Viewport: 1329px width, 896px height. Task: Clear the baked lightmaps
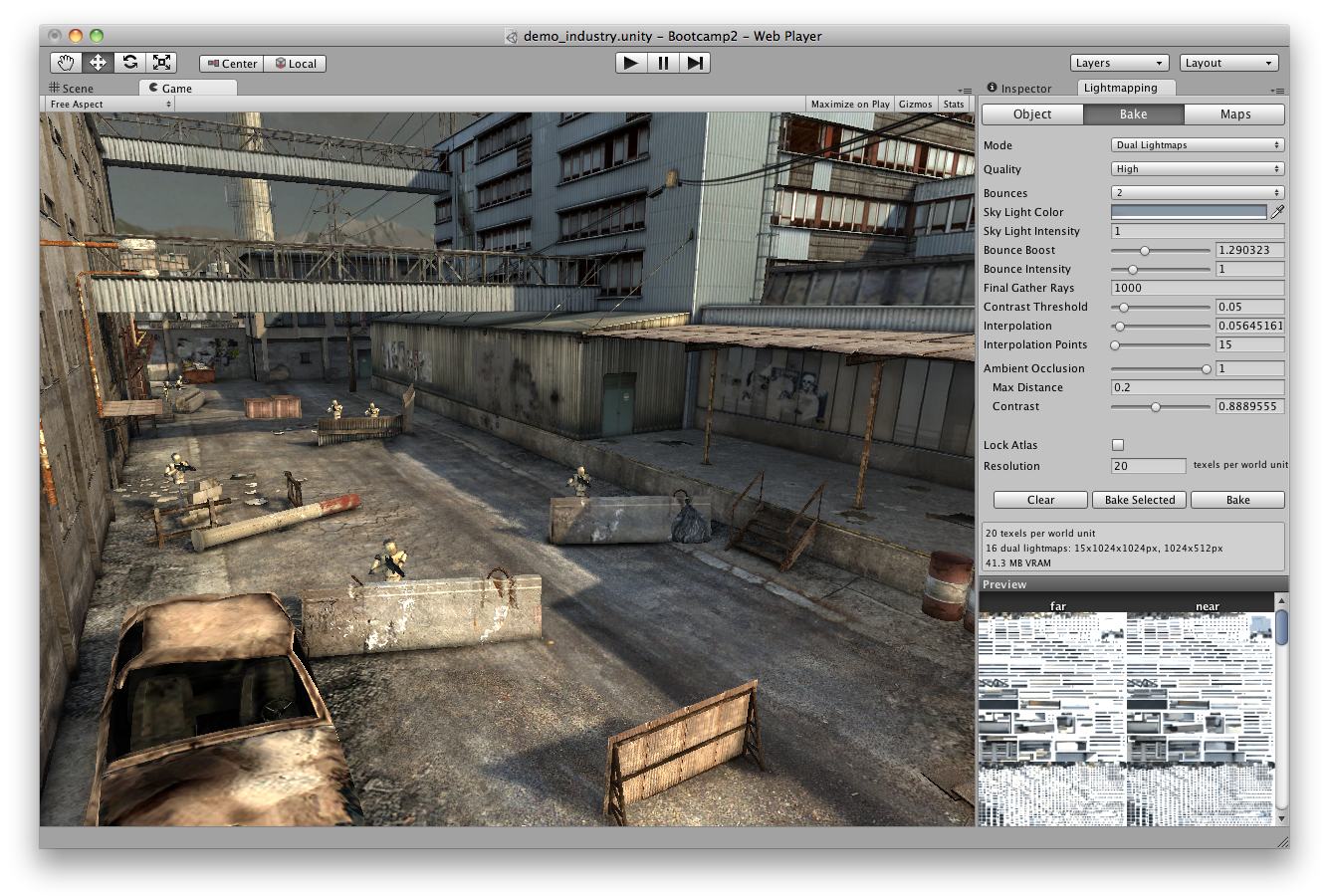click(x=1038, y=499)
